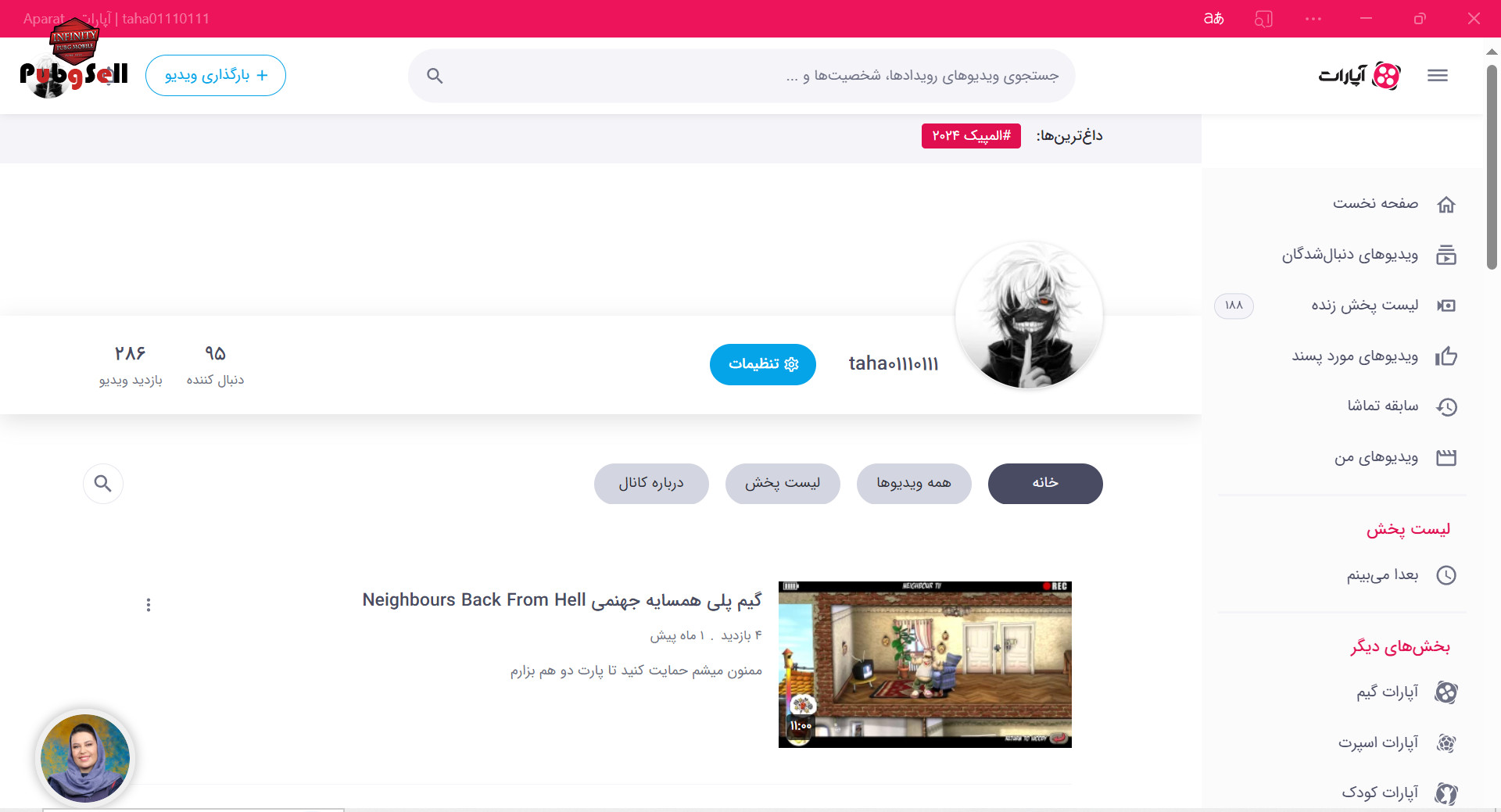Click the My Videos clapperboard icon
Viewport: 1501px width, 812px height.
point(1446,457)
